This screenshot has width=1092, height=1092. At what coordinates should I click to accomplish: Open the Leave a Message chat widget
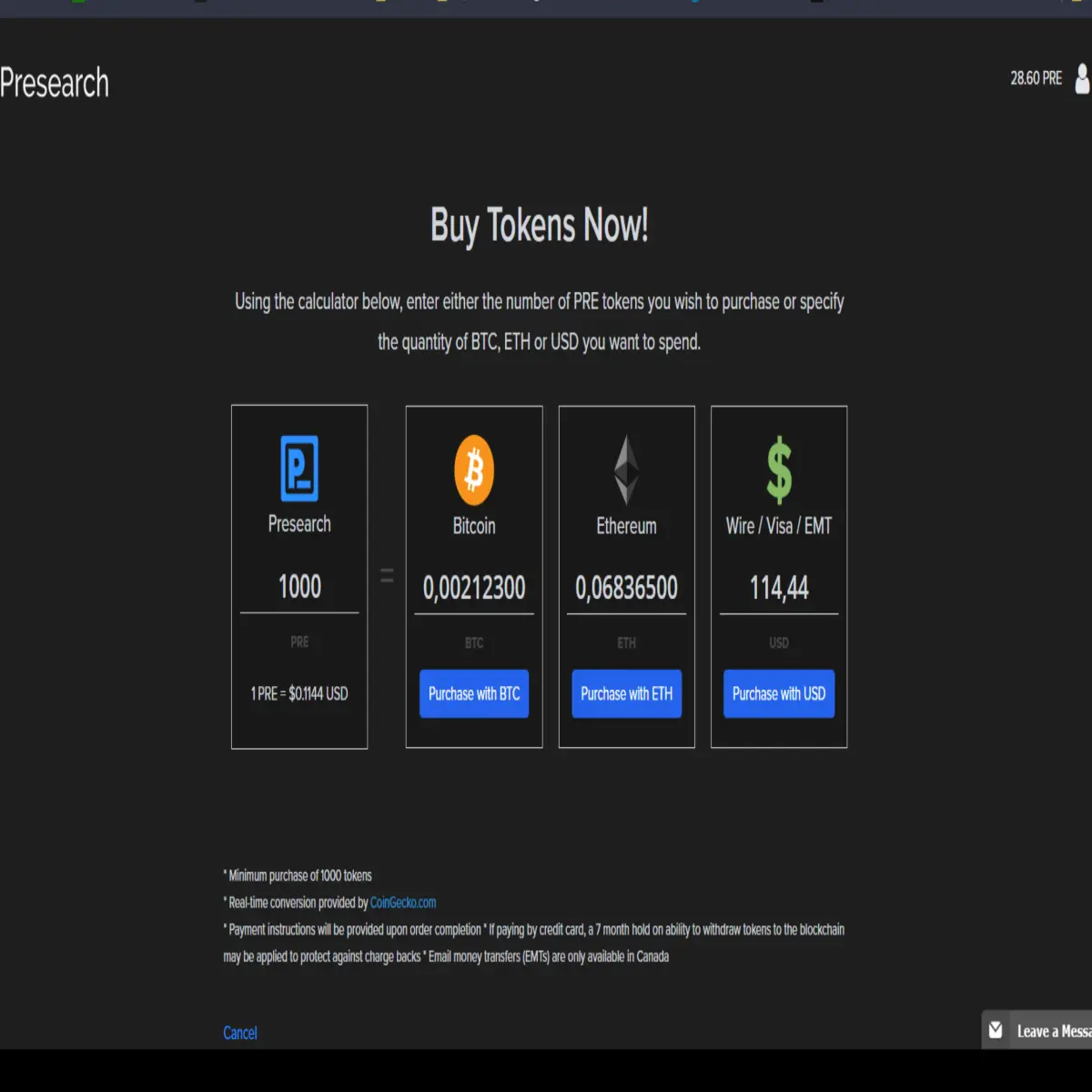[x=1036, y=1030]
